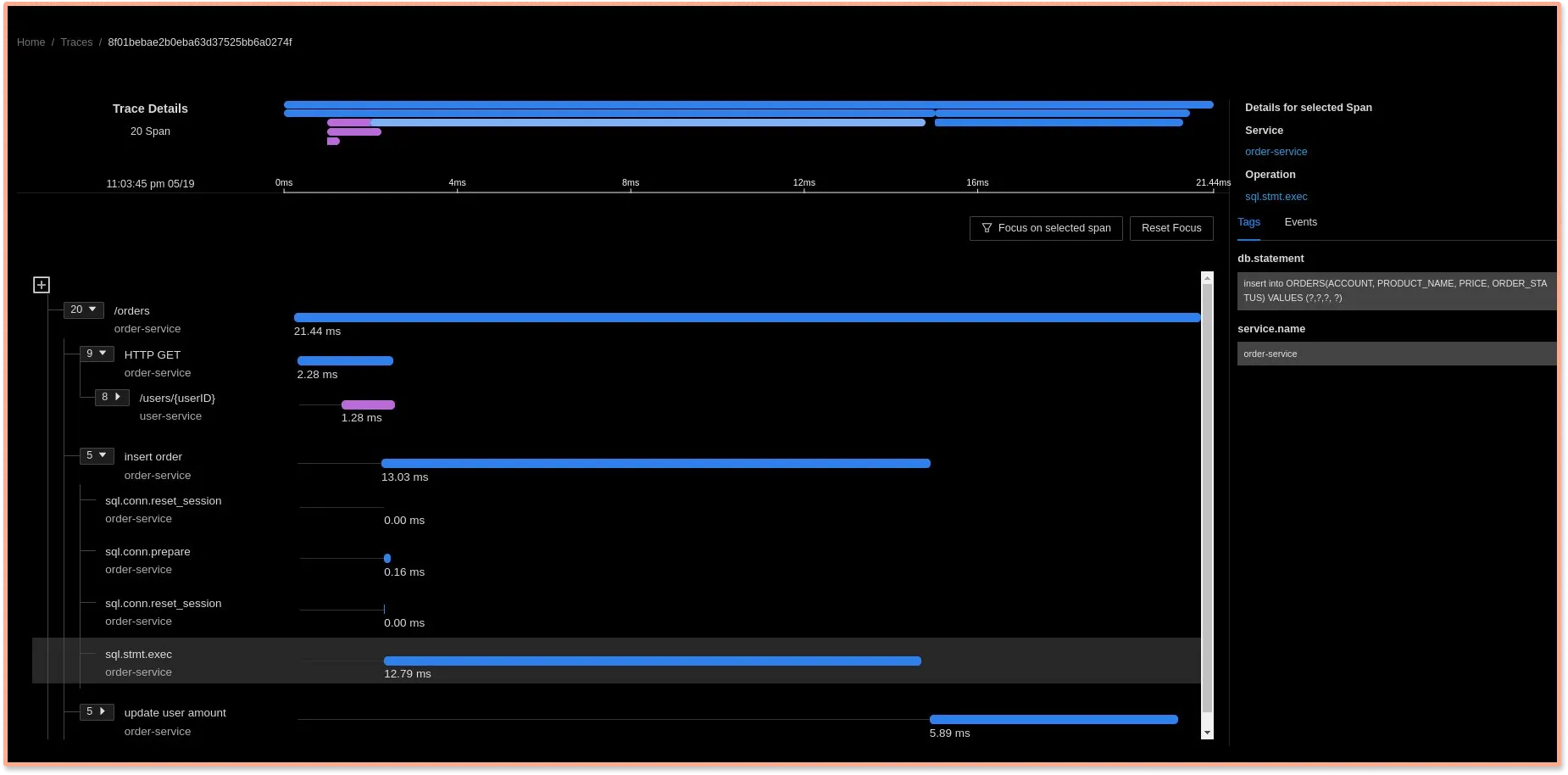Open the order-service link under Service
Screen dimensions: 1568x775
click(x=1276, y=152)
